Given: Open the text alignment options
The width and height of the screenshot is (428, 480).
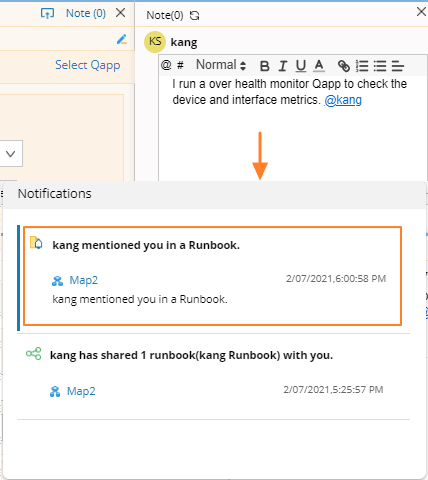Looking at the screenshot, I should point(398,66).
